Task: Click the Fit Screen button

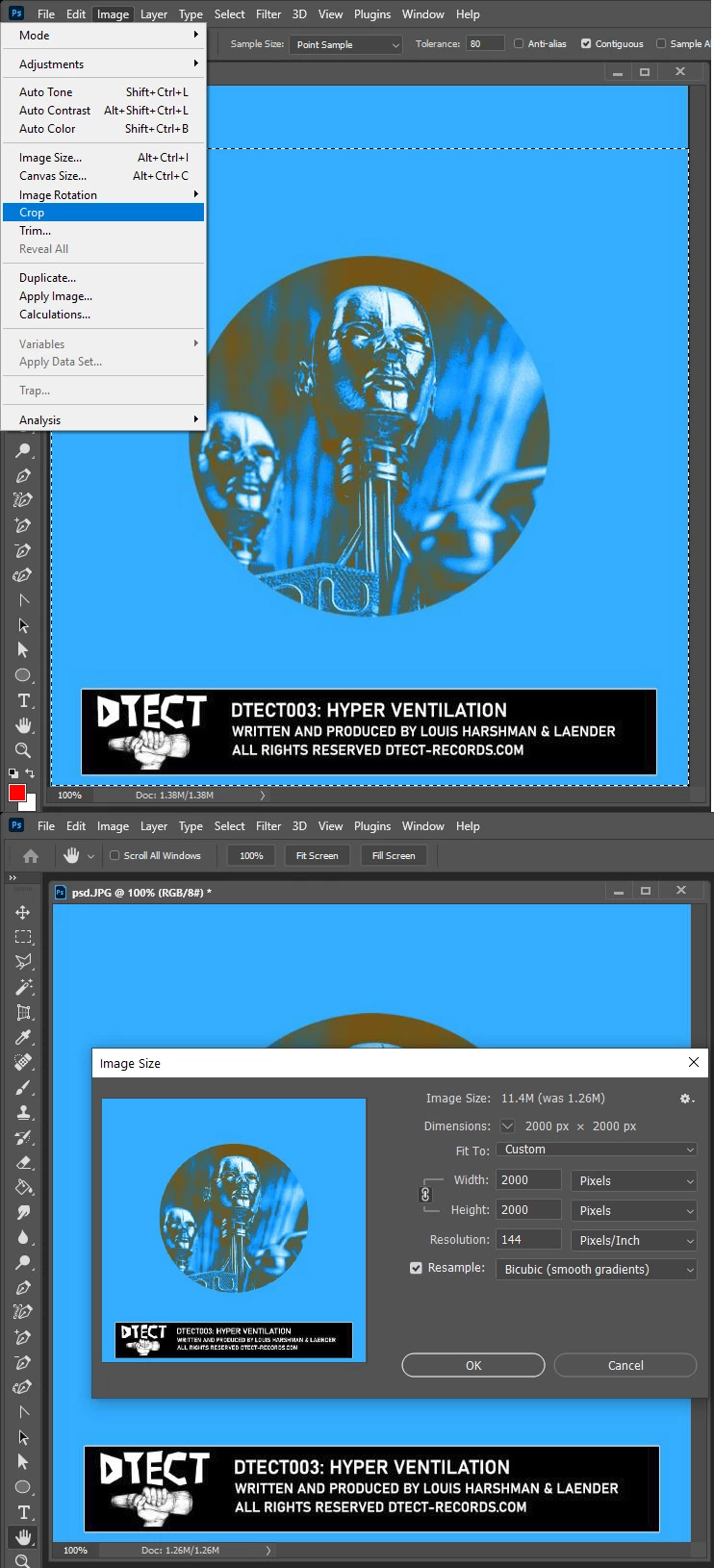Action: 317,855
